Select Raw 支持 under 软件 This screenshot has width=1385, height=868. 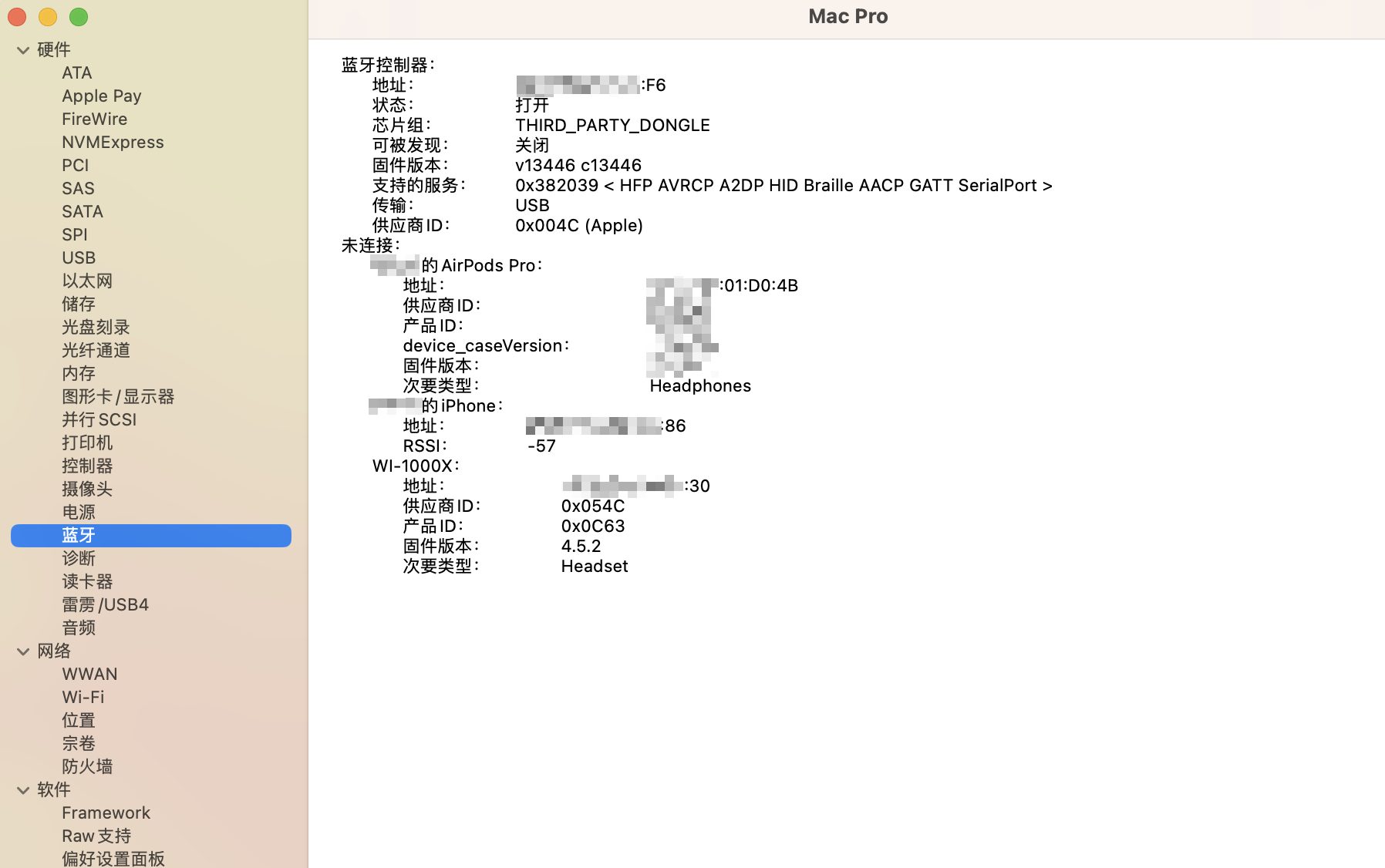coord(96,836)
